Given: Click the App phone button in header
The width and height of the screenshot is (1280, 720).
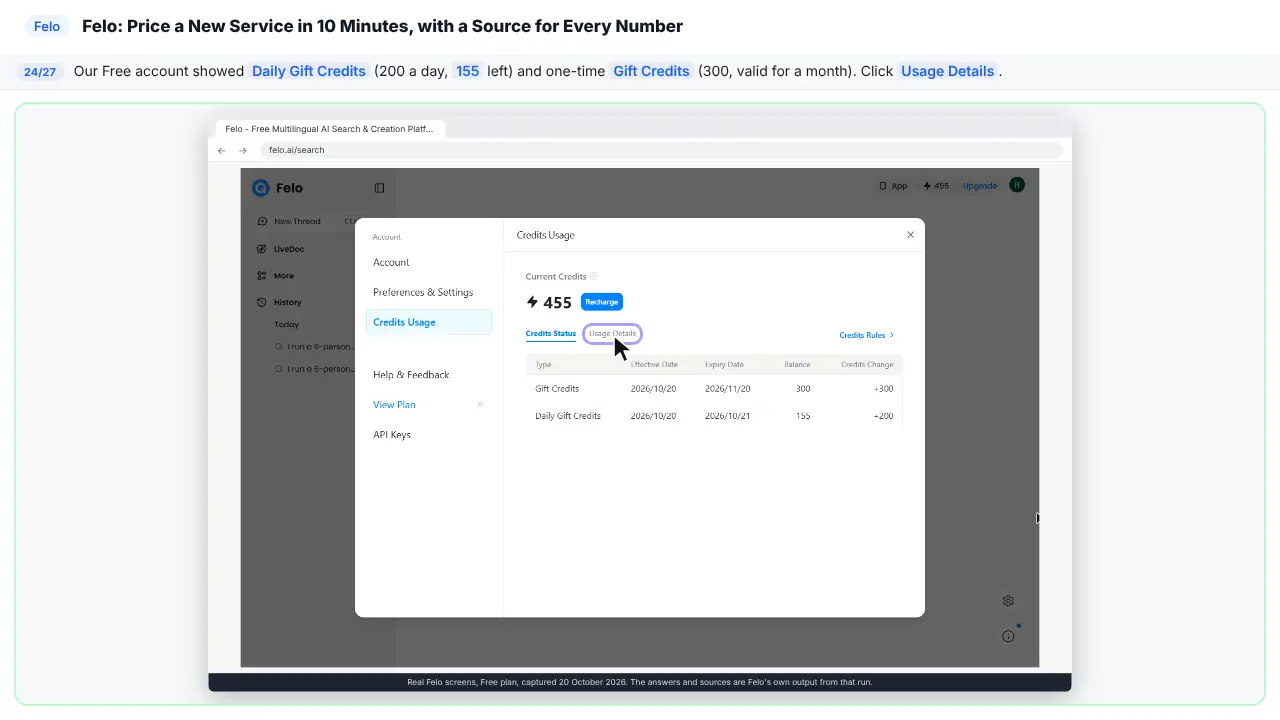Looking at the screenshot, I should click(x=893, y=186).
